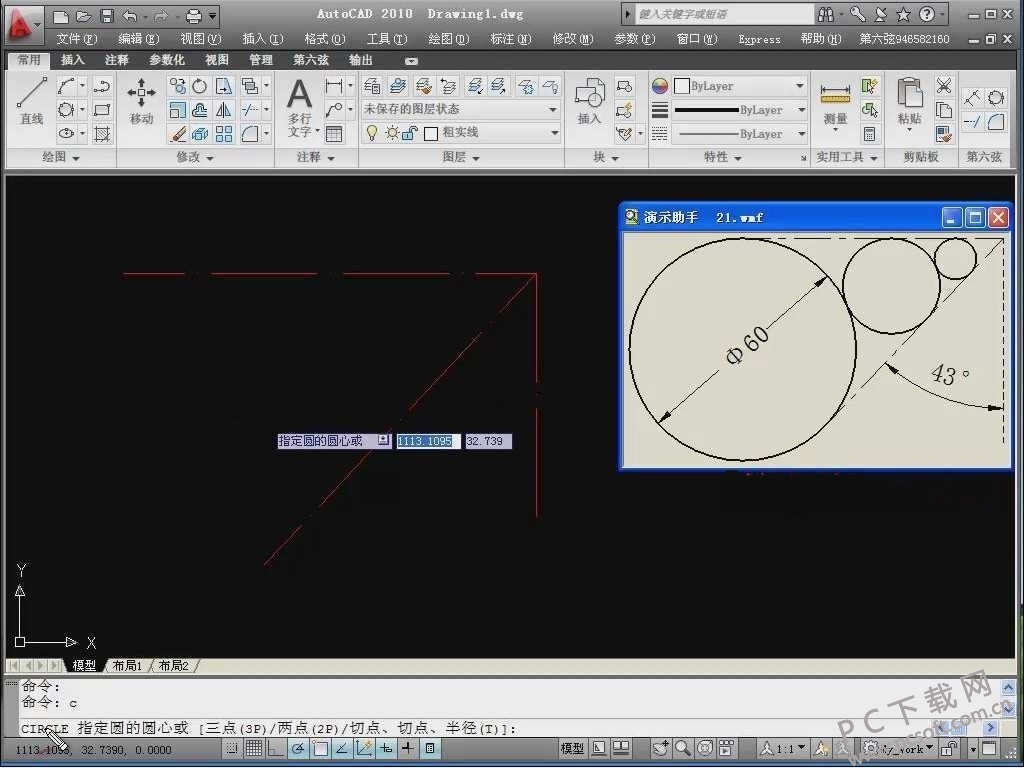This screenshot has height=768, width=1024.
Task: Open the File (文件) menu
Action: point(76,39)
